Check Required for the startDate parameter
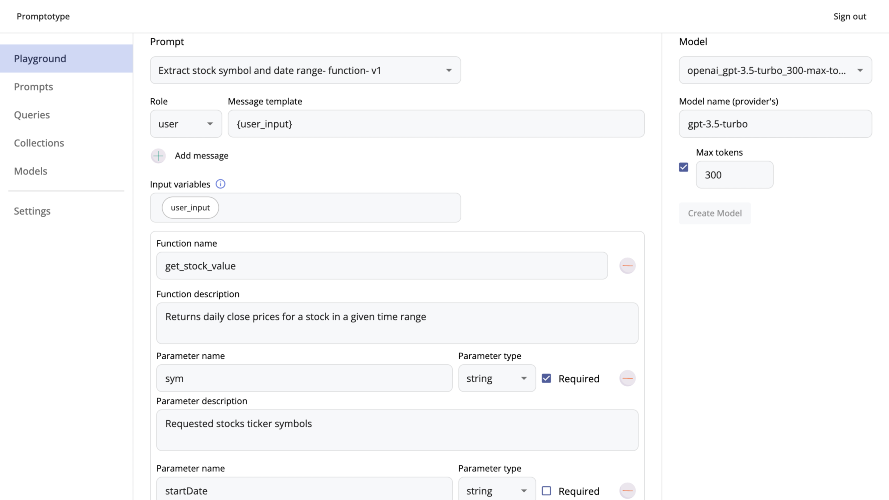 [x=547, y=491]
